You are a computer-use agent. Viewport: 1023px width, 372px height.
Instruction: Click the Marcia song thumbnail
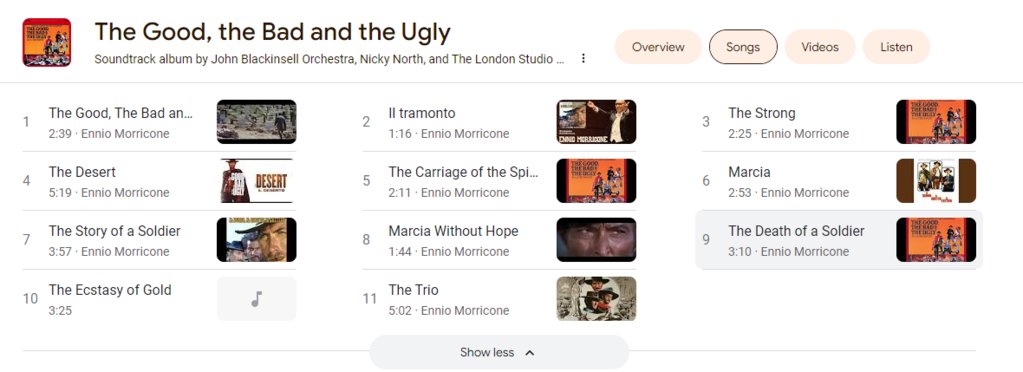pyautogui.click(x=936, y=181)
